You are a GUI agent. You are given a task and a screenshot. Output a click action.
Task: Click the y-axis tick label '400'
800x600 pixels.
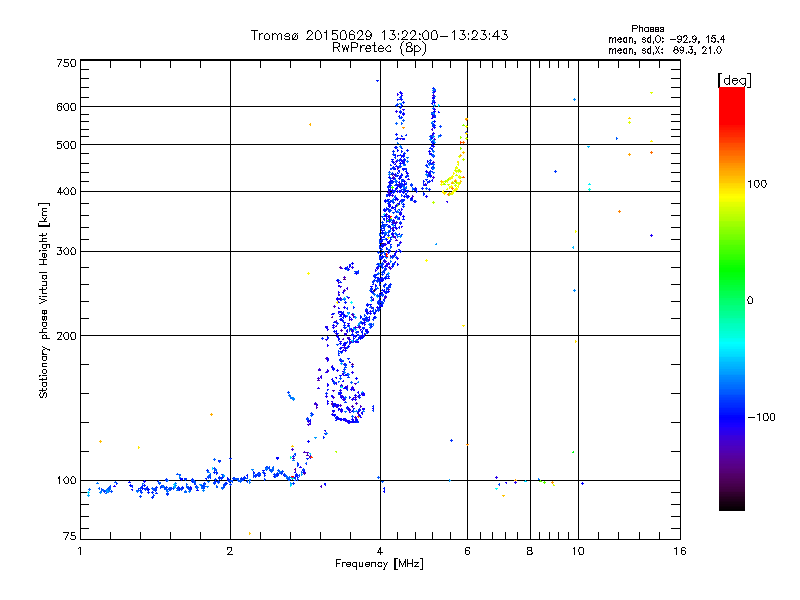[66, 192]
